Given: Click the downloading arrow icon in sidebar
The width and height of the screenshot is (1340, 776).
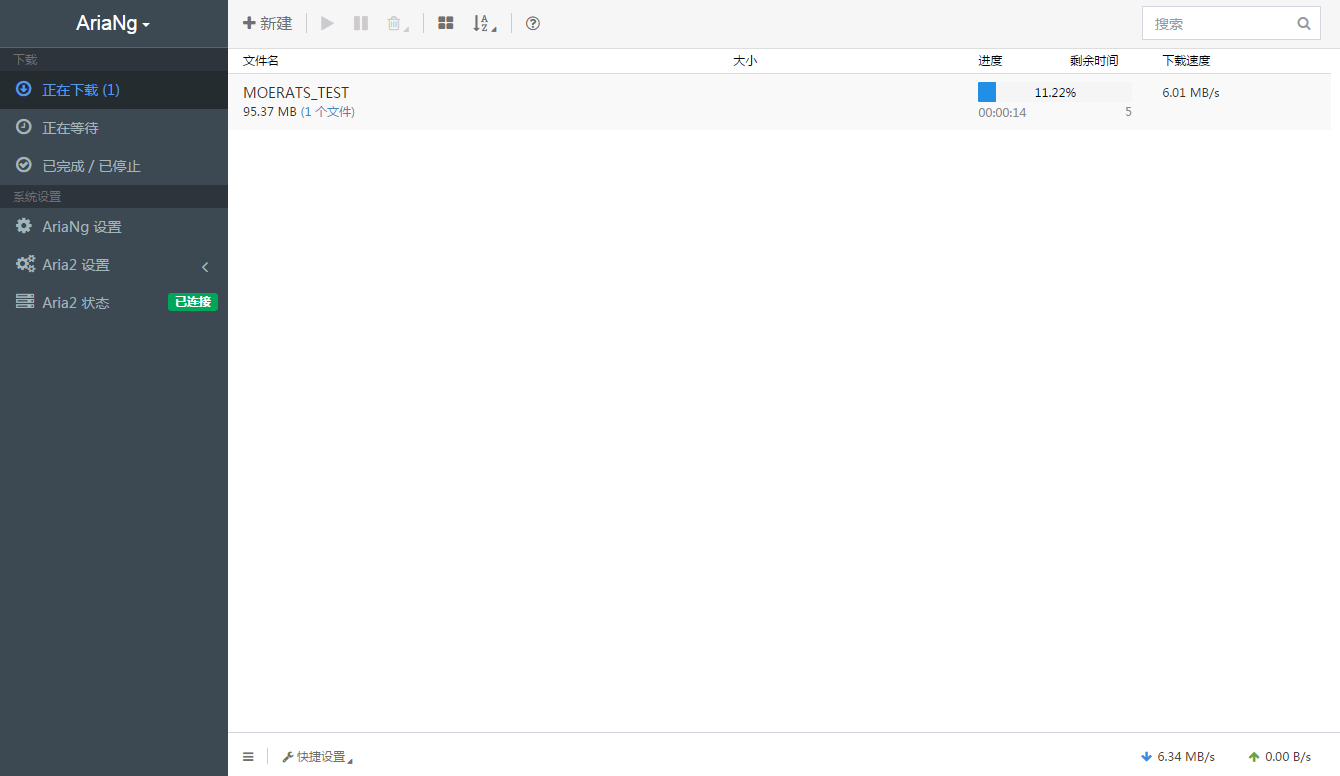Looking at the screenshot, I should click(x=23, y=89).
